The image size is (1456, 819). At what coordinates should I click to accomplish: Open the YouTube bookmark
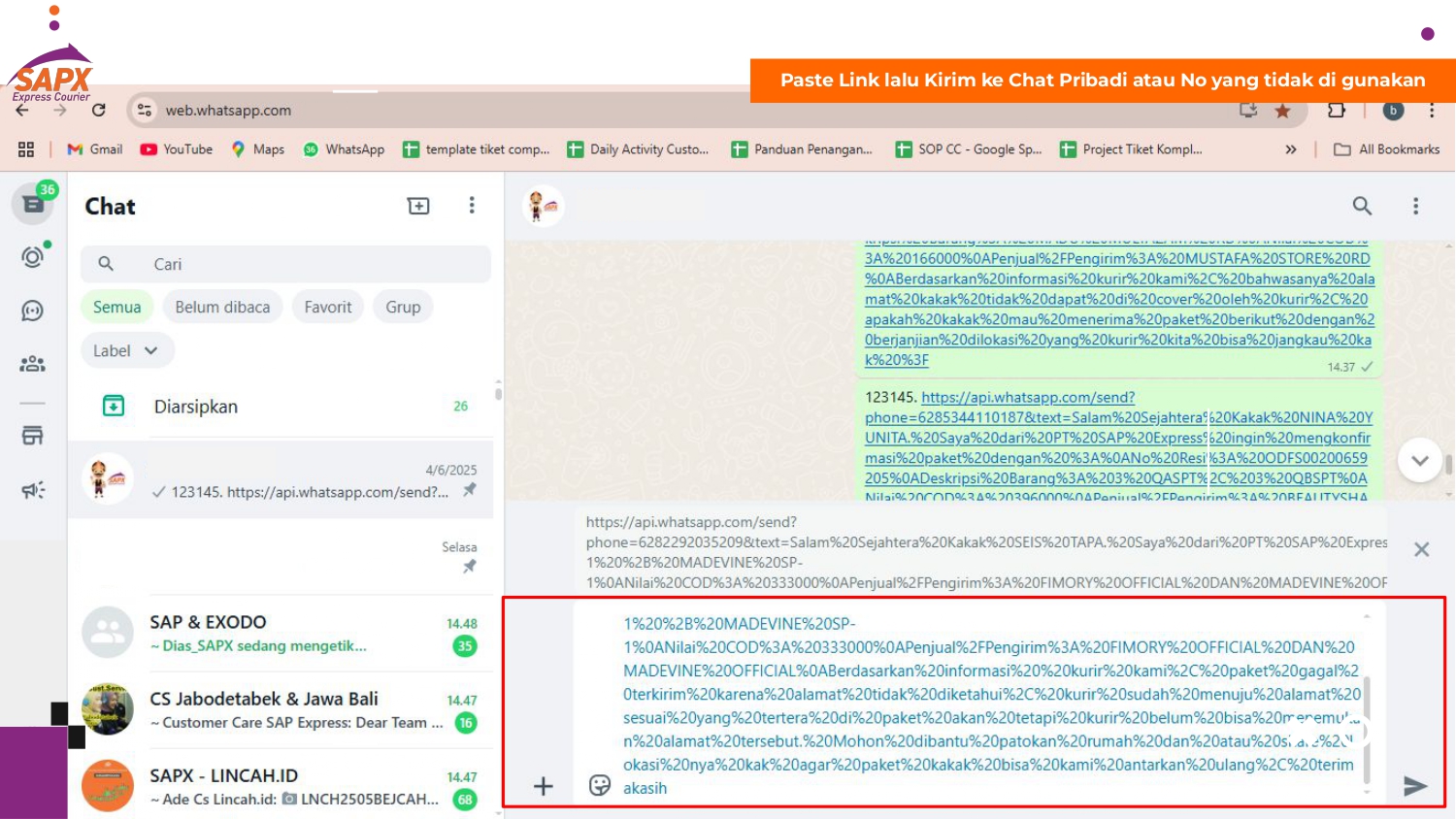point(177,149)
